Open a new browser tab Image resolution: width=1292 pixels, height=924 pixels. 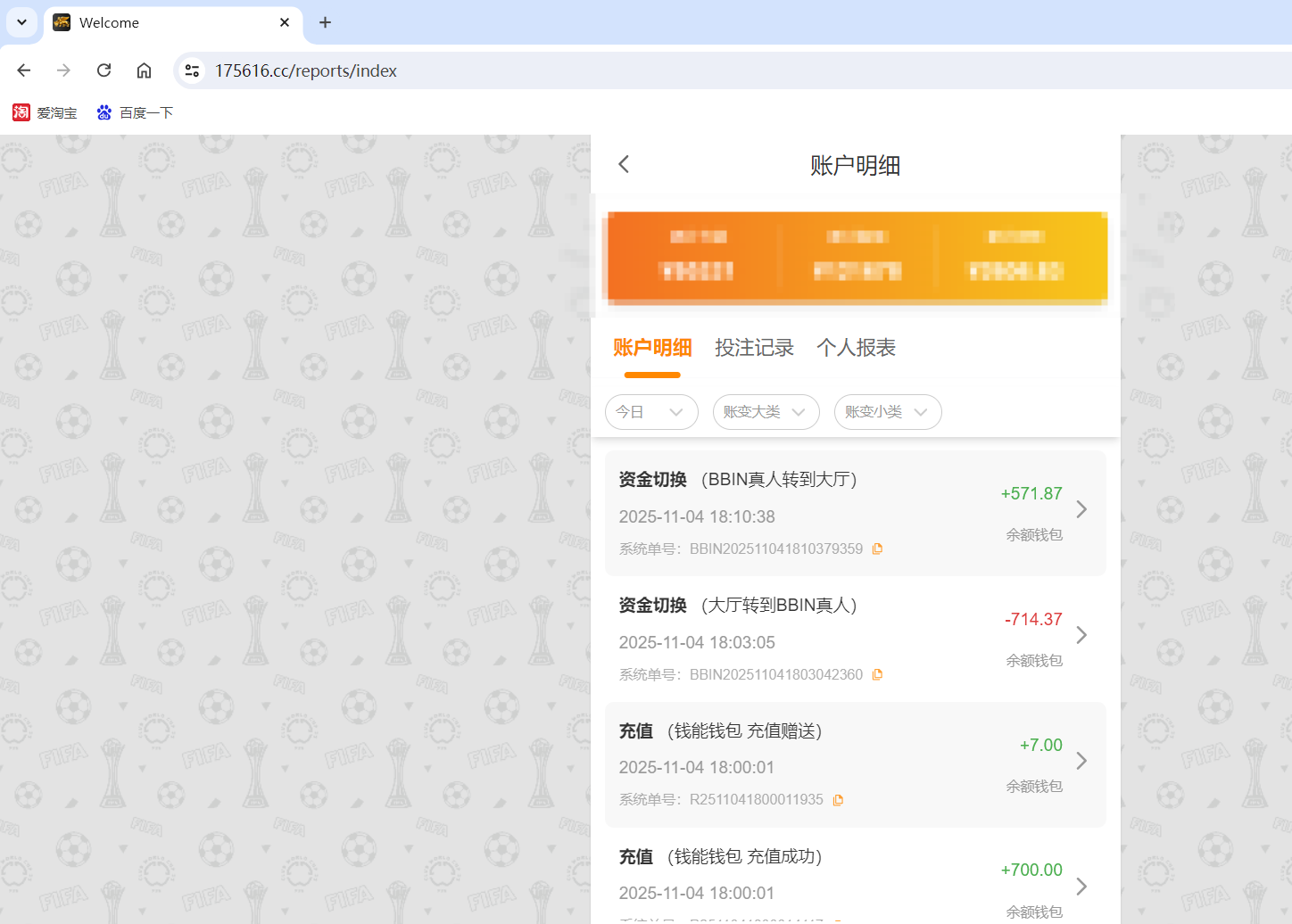tap(325, 22)
